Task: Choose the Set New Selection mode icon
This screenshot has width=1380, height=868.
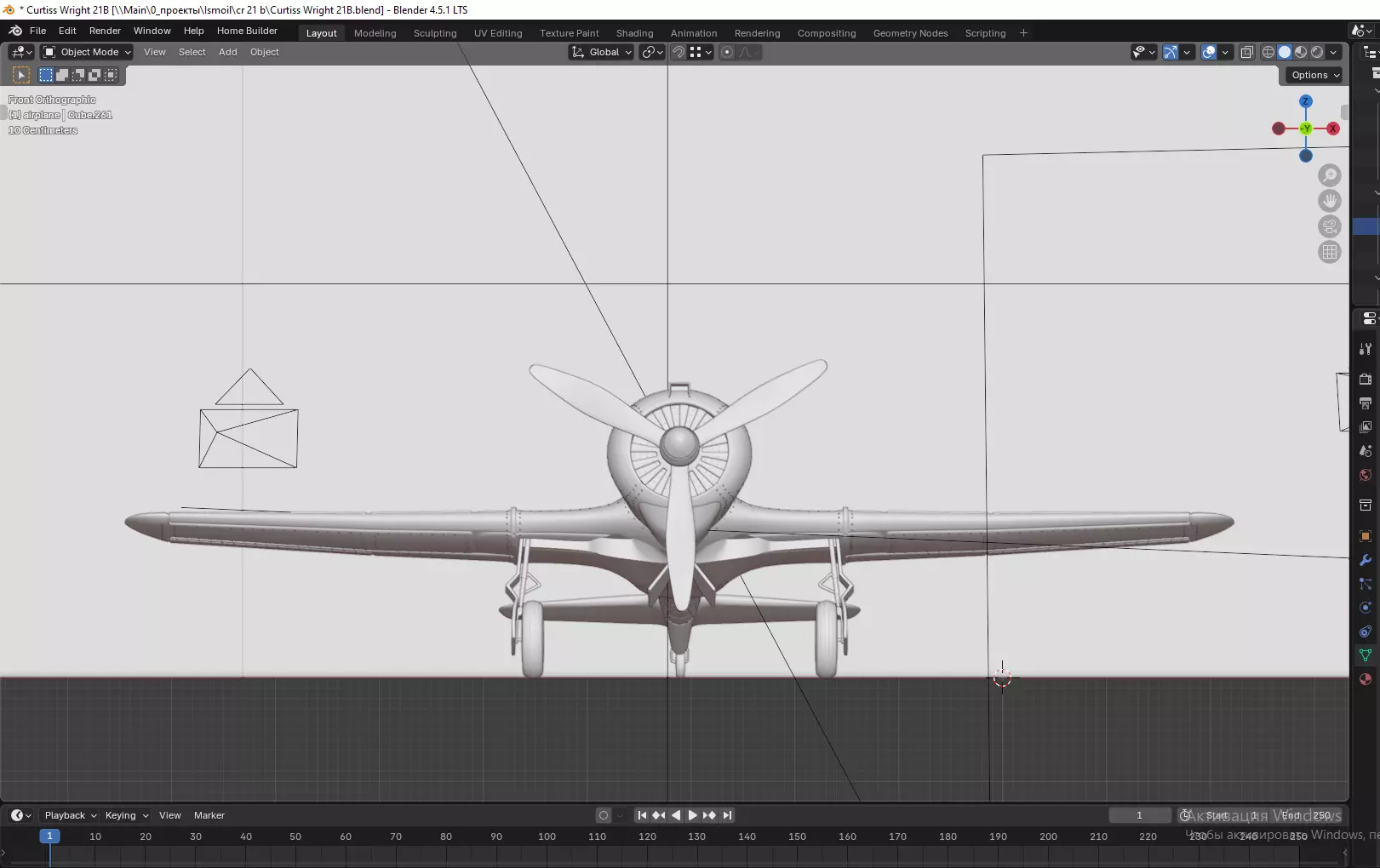Action: (x=46, y=75)
